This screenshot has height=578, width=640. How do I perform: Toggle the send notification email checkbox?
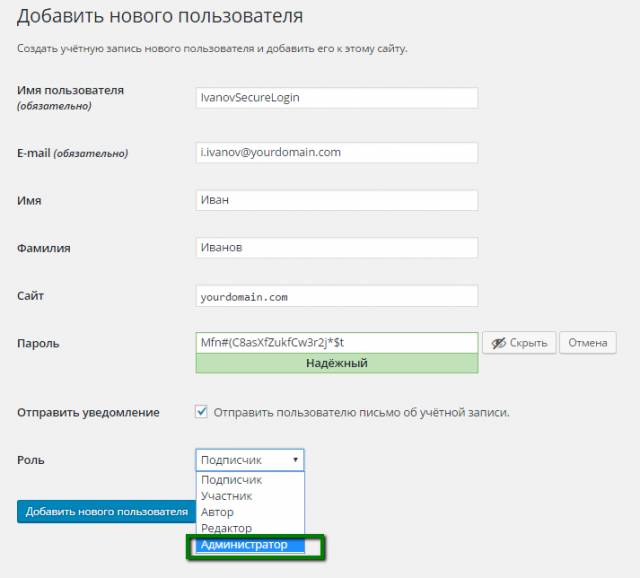201,411
